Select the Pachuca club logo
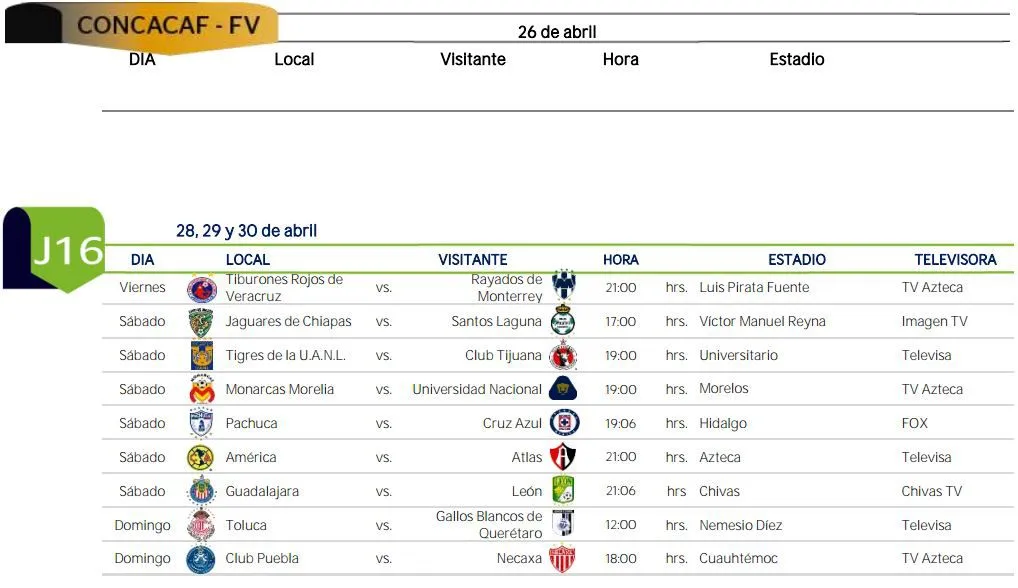The image size is (1018, 588). [202, 424]
